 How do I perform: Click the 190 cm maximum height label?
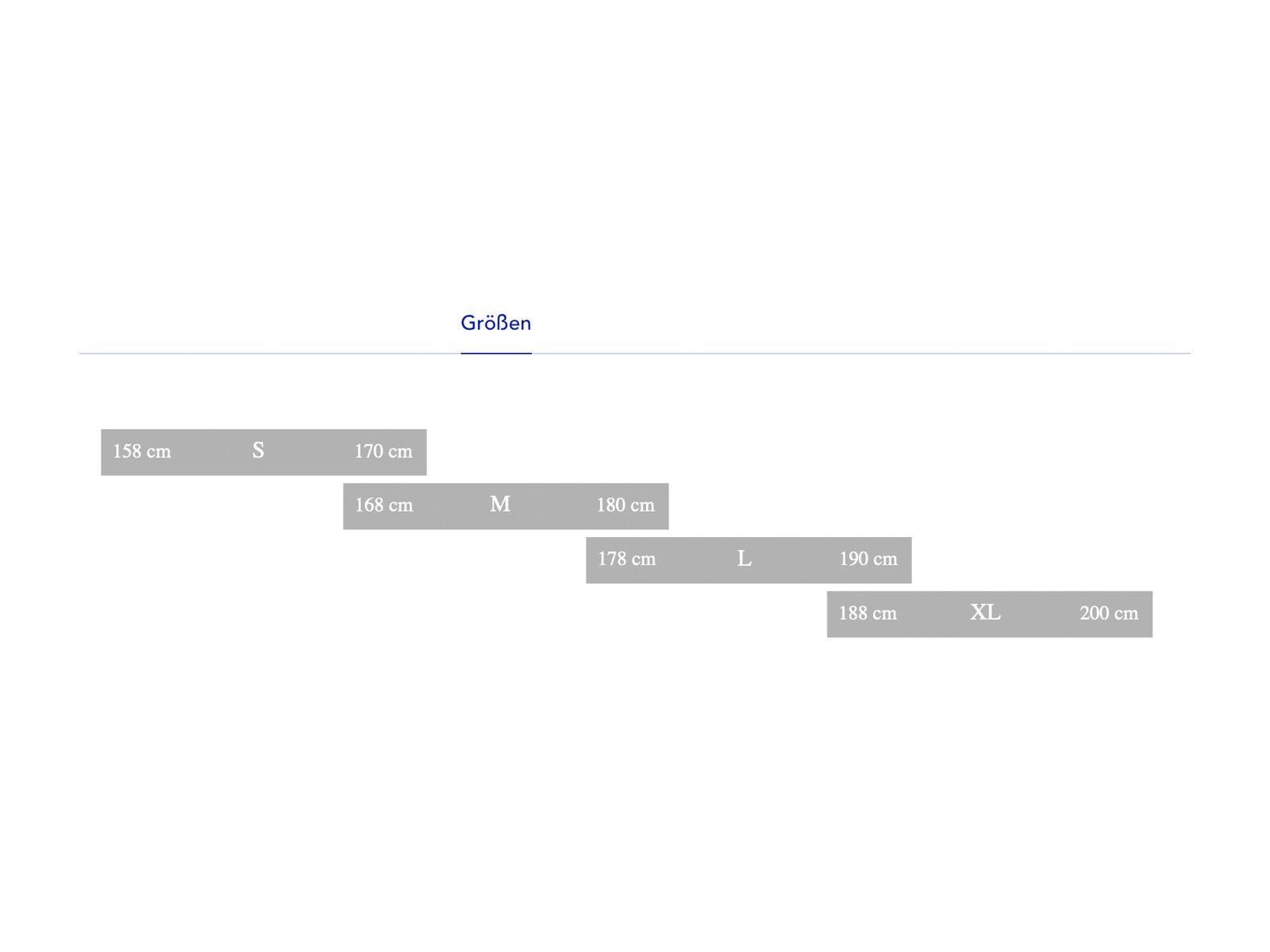tap(868, 559)
